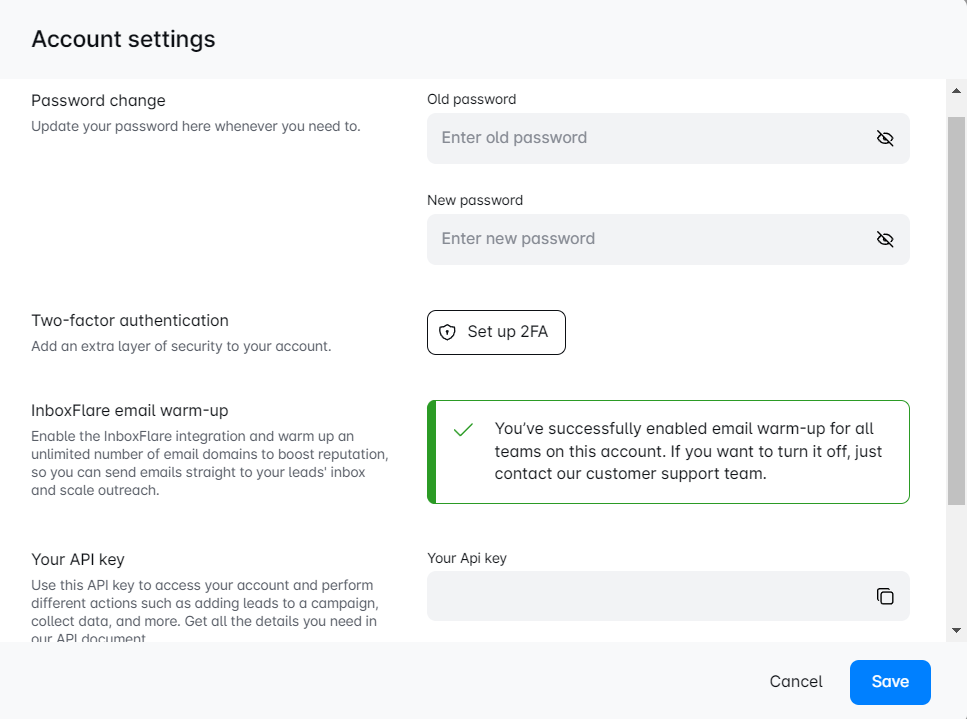Open the Set up 2FA dialog
Viewport: 967px width, 719px height.
point(496,333)
